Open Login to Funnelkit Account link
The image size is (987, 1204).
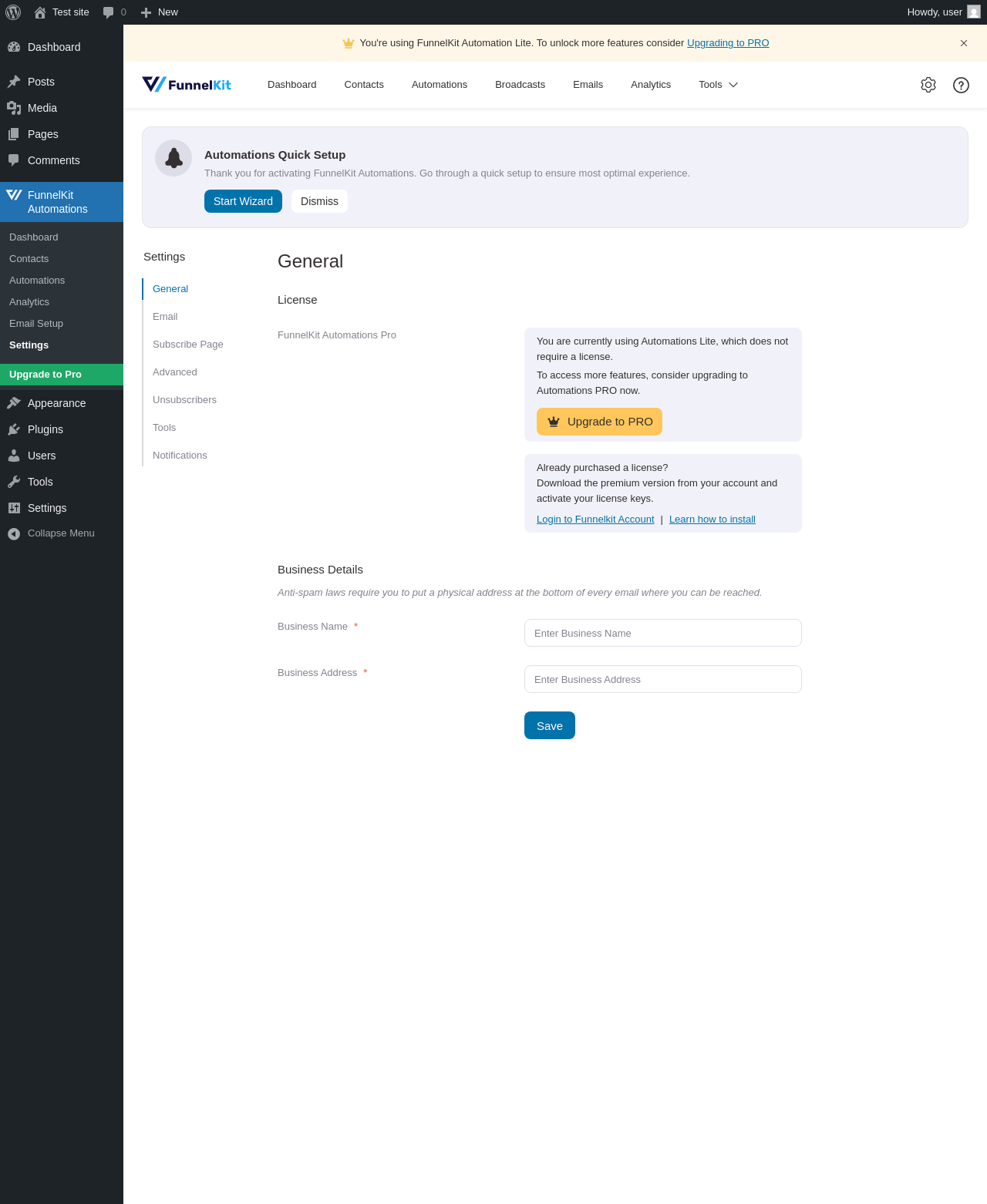pyautogui.click(x=595, y=520)
